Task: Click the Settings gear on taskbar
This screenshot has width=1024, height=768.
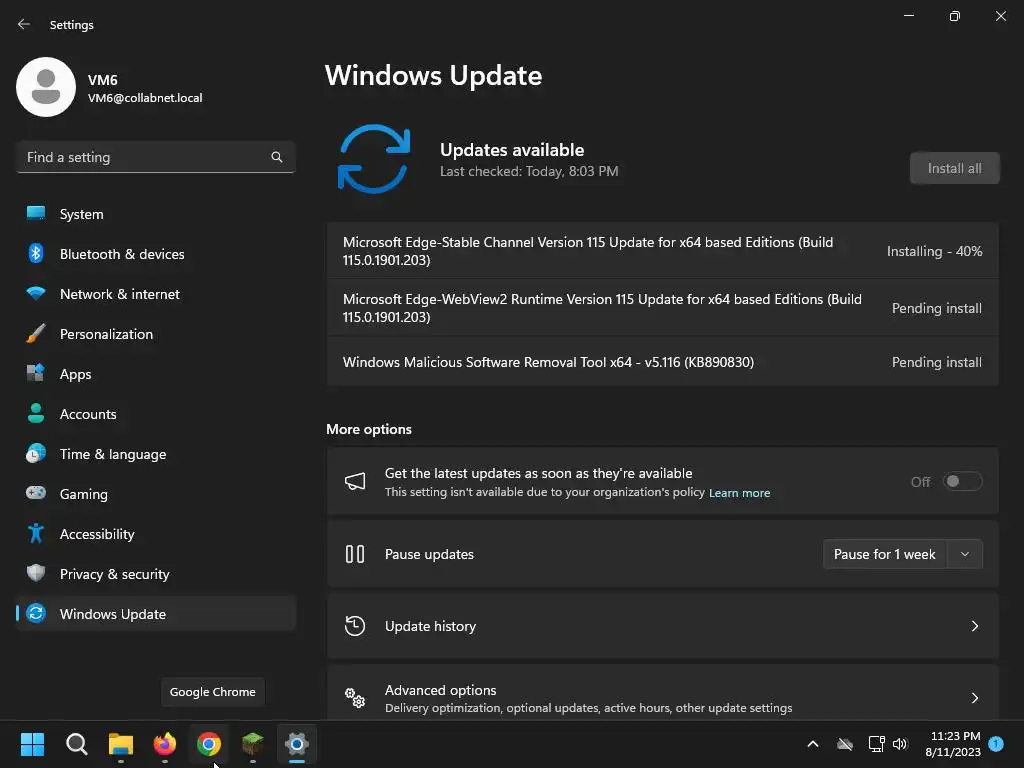Action: pyautogui.click(x=297, y=744)
